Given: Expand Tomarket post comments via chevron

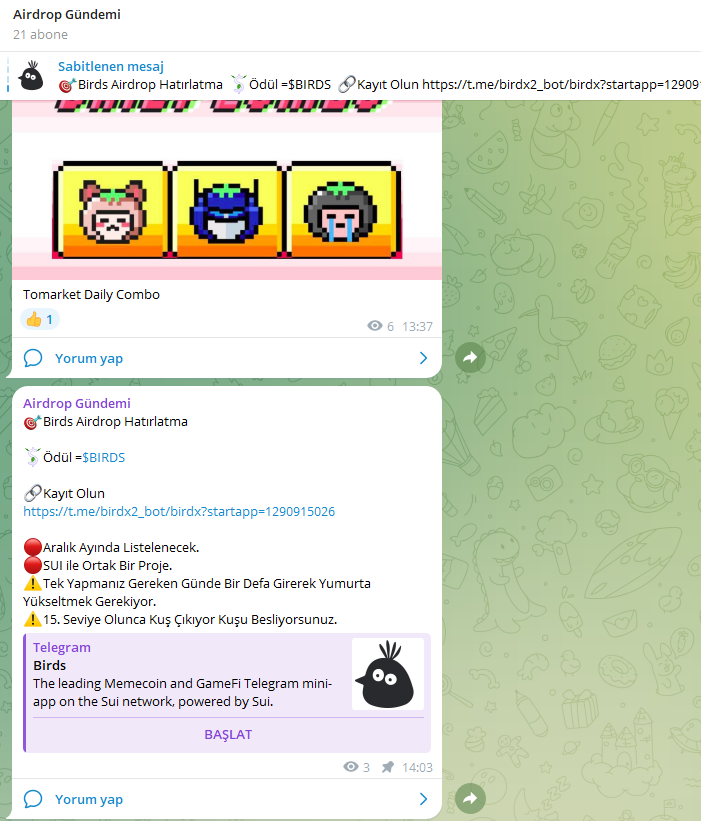Looking at the screenshot, I should tap(424, 358).
